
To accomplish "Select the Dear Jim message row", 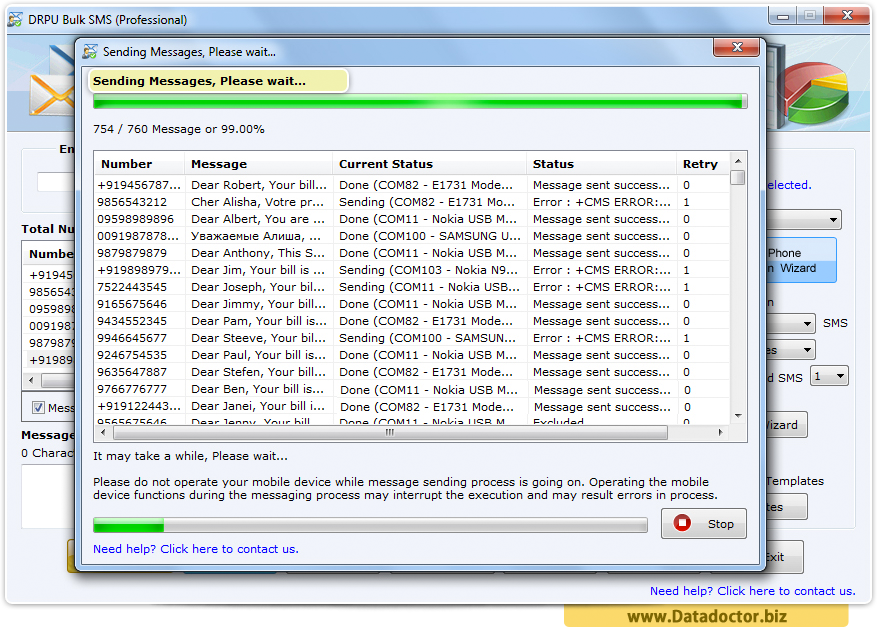I will click(412, 270).
